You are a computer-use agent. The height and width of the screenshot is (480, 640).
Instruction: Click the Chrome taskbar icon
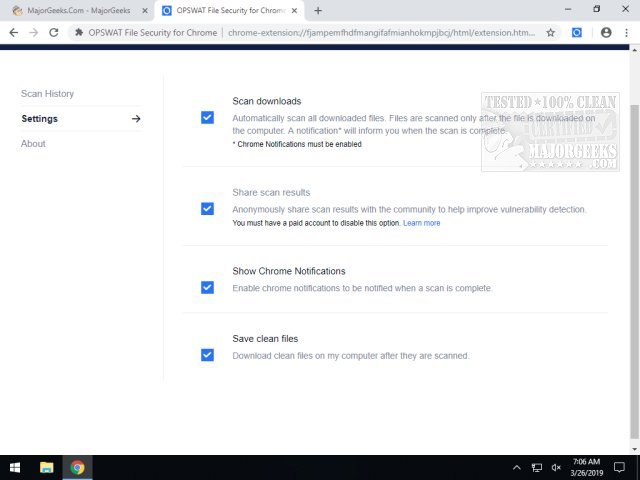[78, 468]
